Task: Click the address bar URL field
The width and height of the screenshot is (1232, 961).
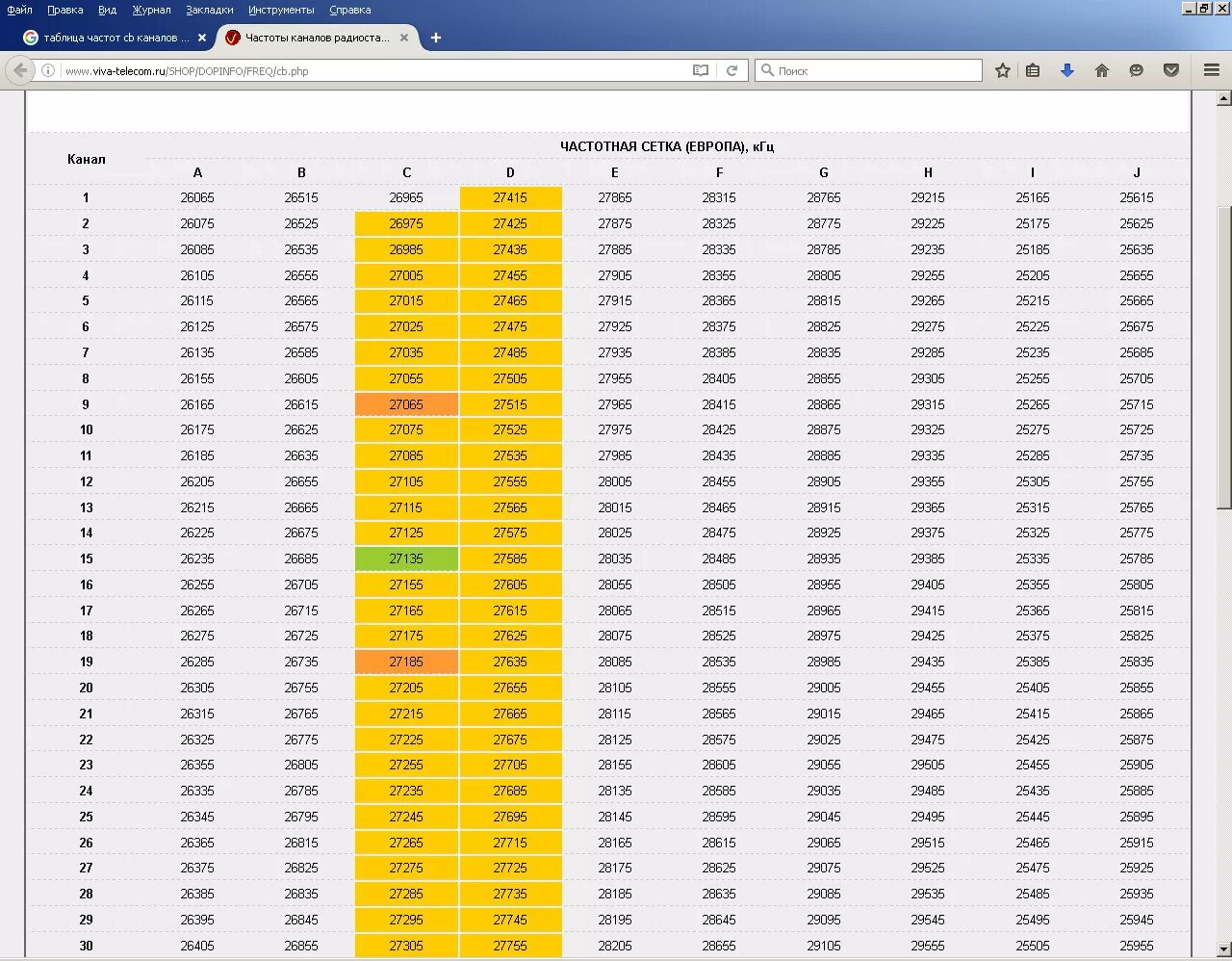Action: point(375,70)
